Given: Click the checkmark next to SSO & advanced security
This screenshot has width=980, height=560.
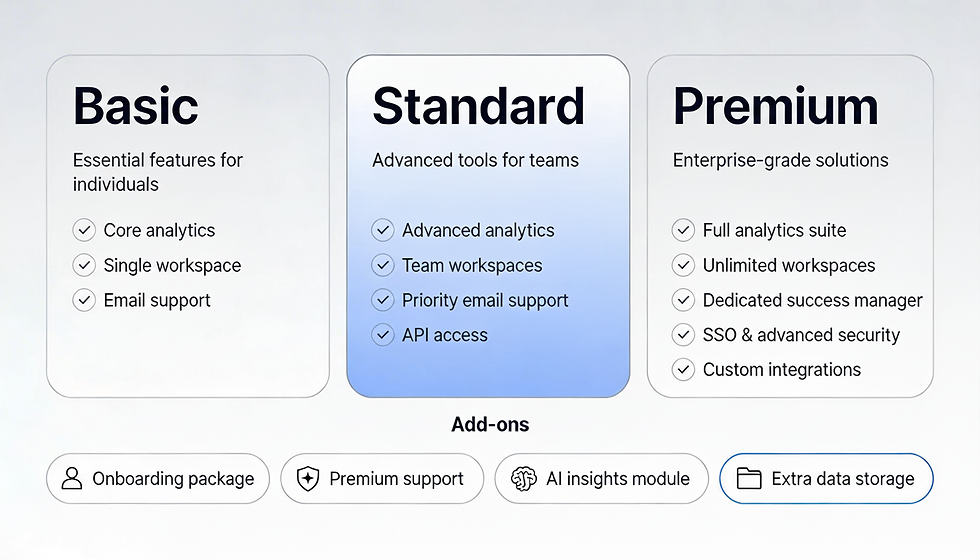Looking at the screenshot, I should tap(683, 335).
